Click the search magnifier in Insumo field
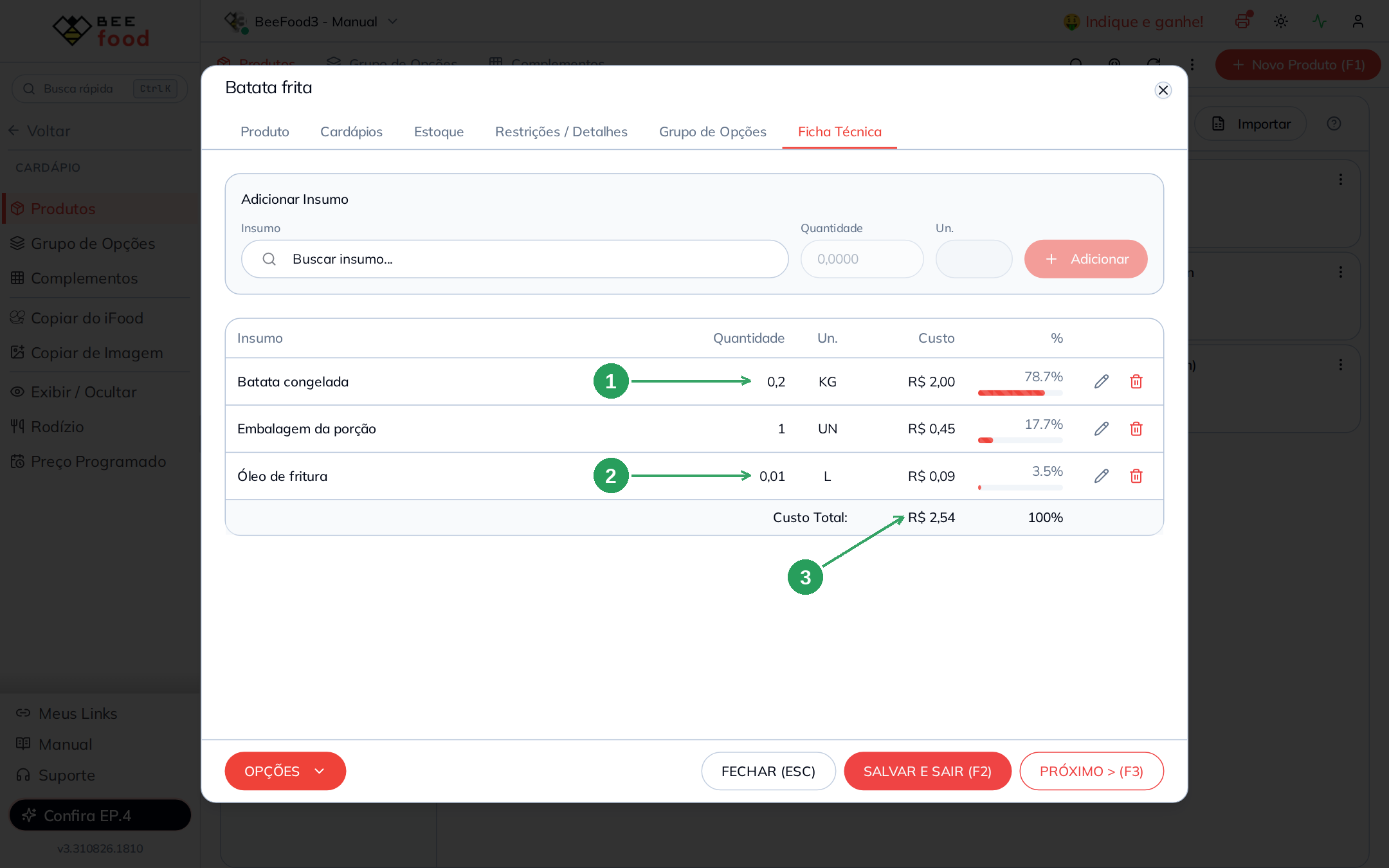This screenshot has width=1389, height=868. click(x=269, y=259)
